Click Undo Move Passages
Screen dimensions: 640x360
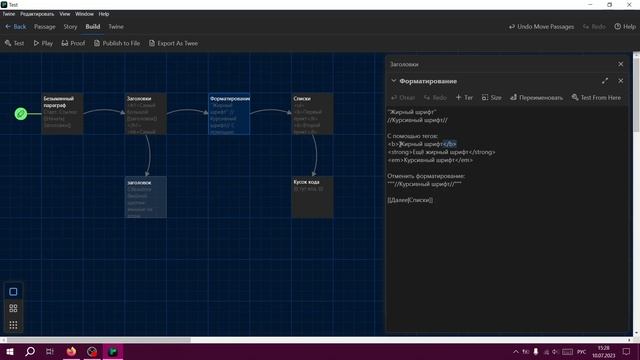[x=541, y=27]
